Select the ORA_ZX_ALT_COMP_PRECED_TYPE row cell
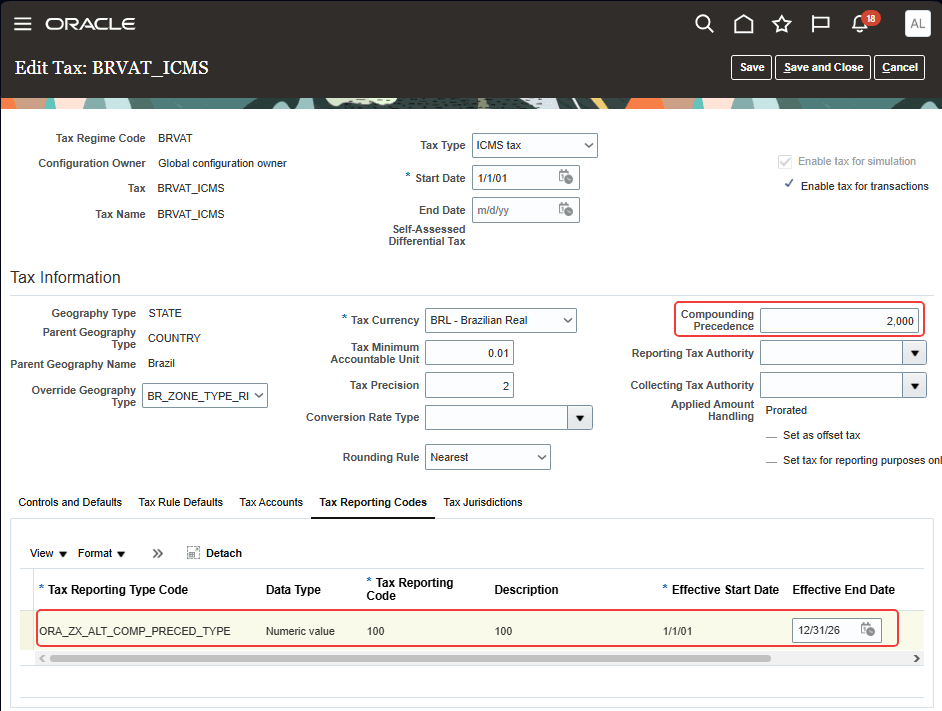 135,631
